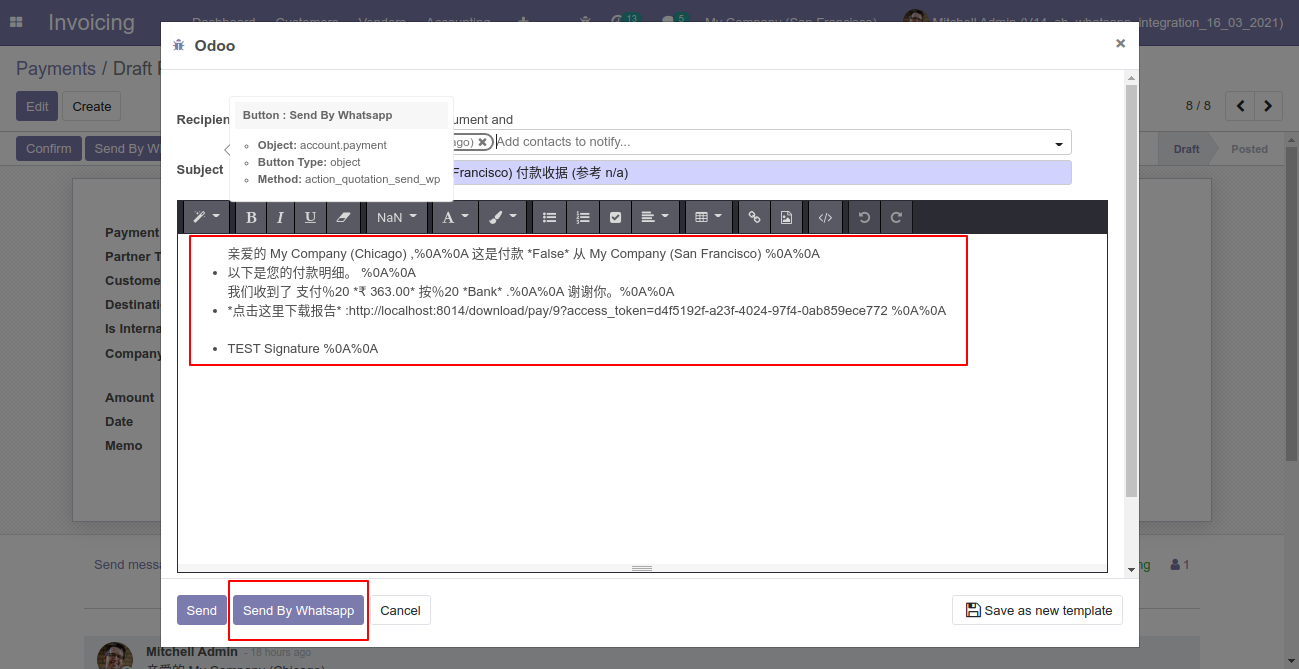1299x669 pixels.
Task: Toggle bold formatting in editor
Action: tap(251, 217)
